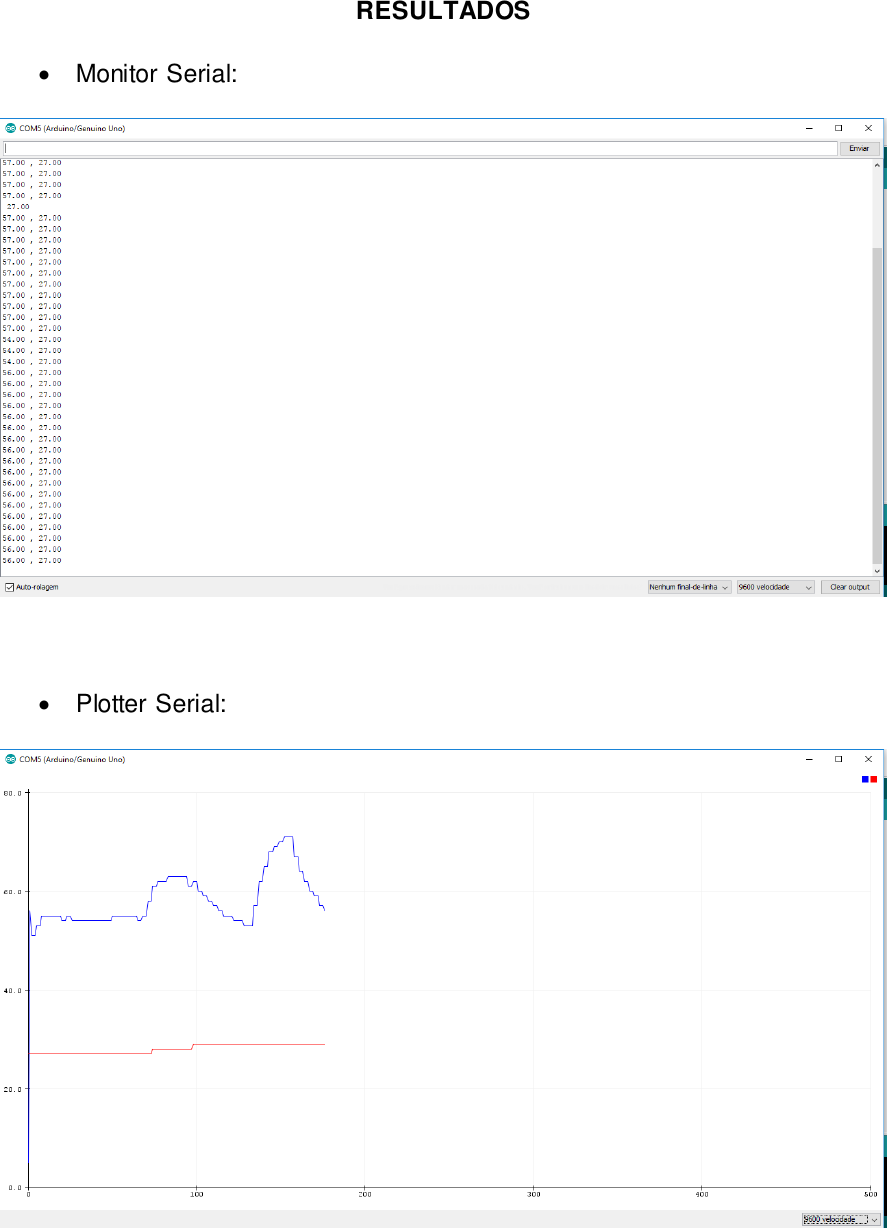Select the blue series color square in plotter legend
Screen dimensions: 887x1228
click(x=863, y=778)
